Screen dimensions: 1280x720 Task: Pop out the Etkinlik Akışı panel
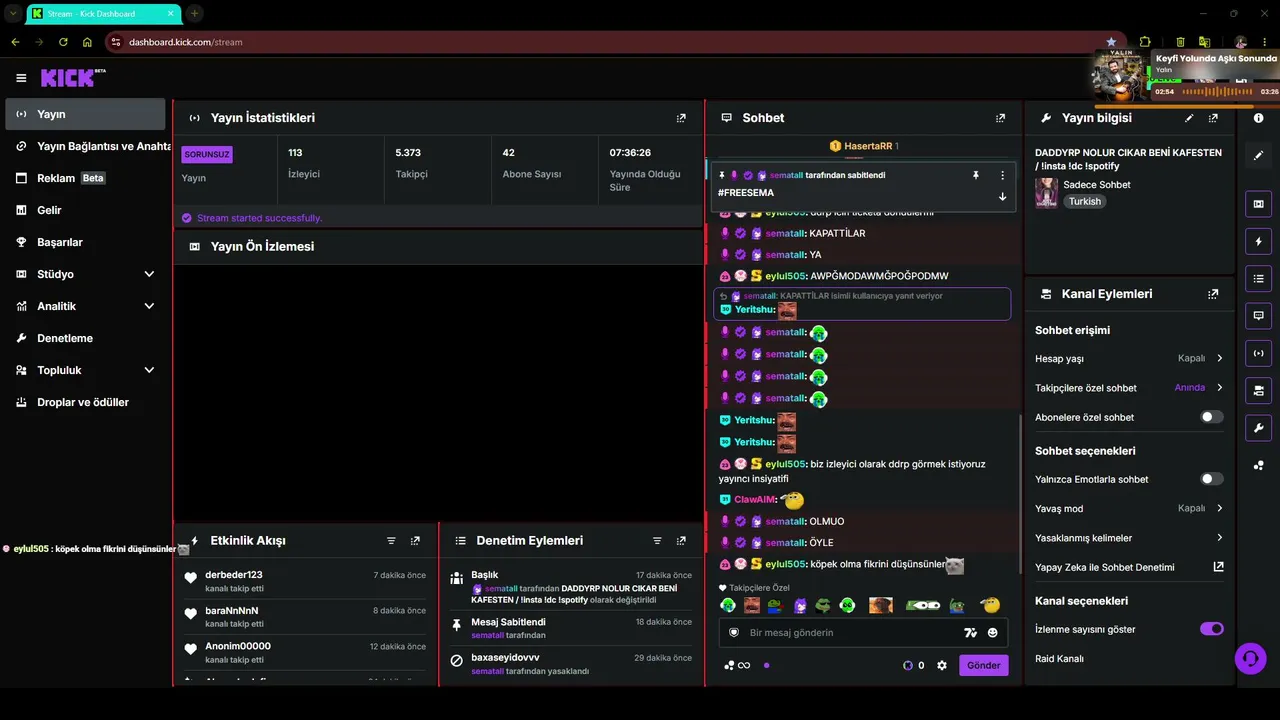point(415,541)
